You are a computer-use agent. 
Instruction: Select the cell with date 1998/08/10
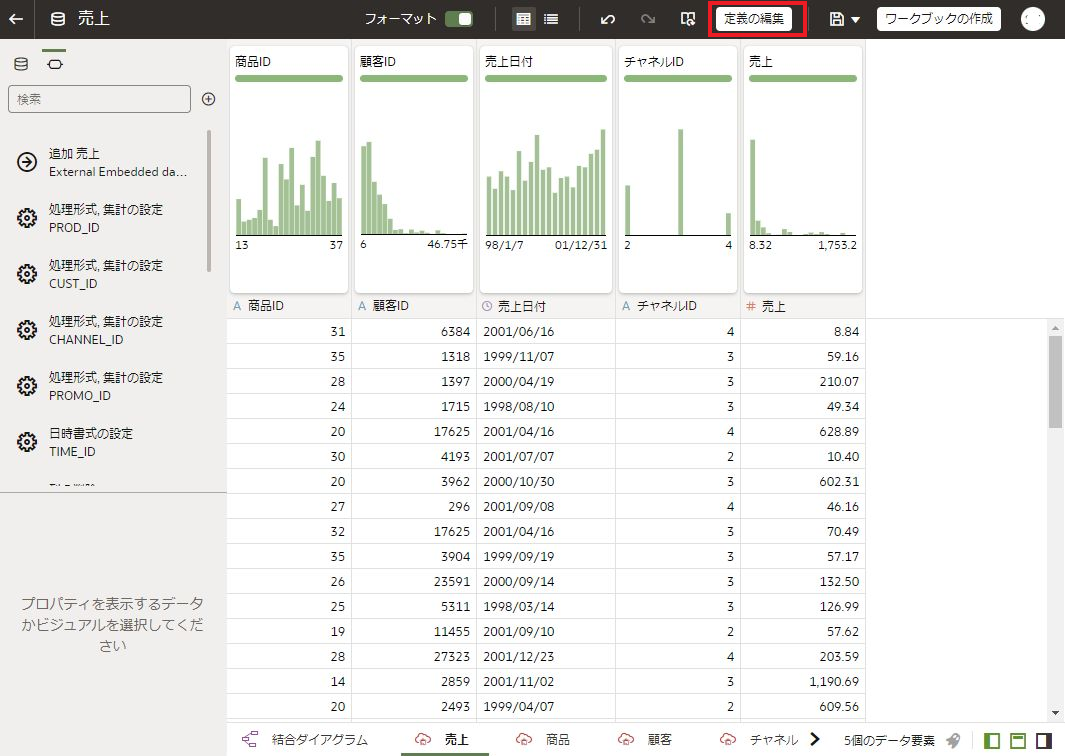(545, 406)
